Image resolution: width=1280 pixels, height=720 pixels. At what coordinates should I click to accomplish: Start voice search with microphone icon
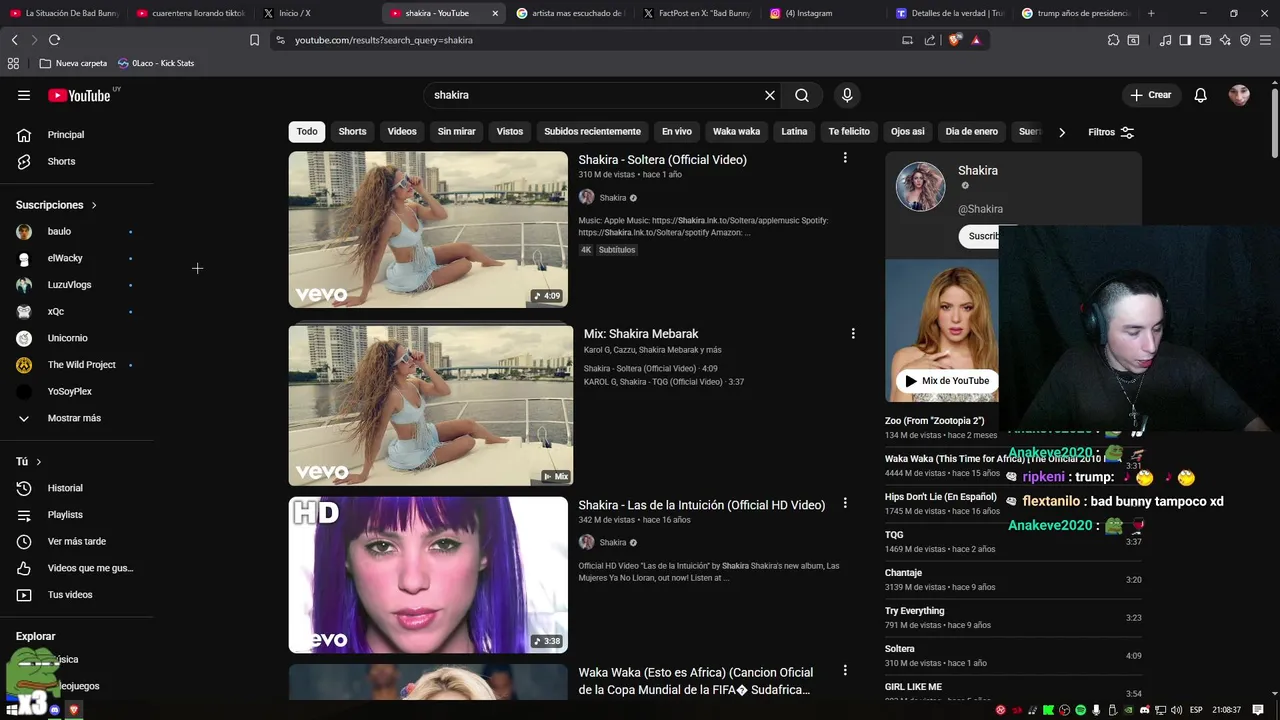coord(847,95)
